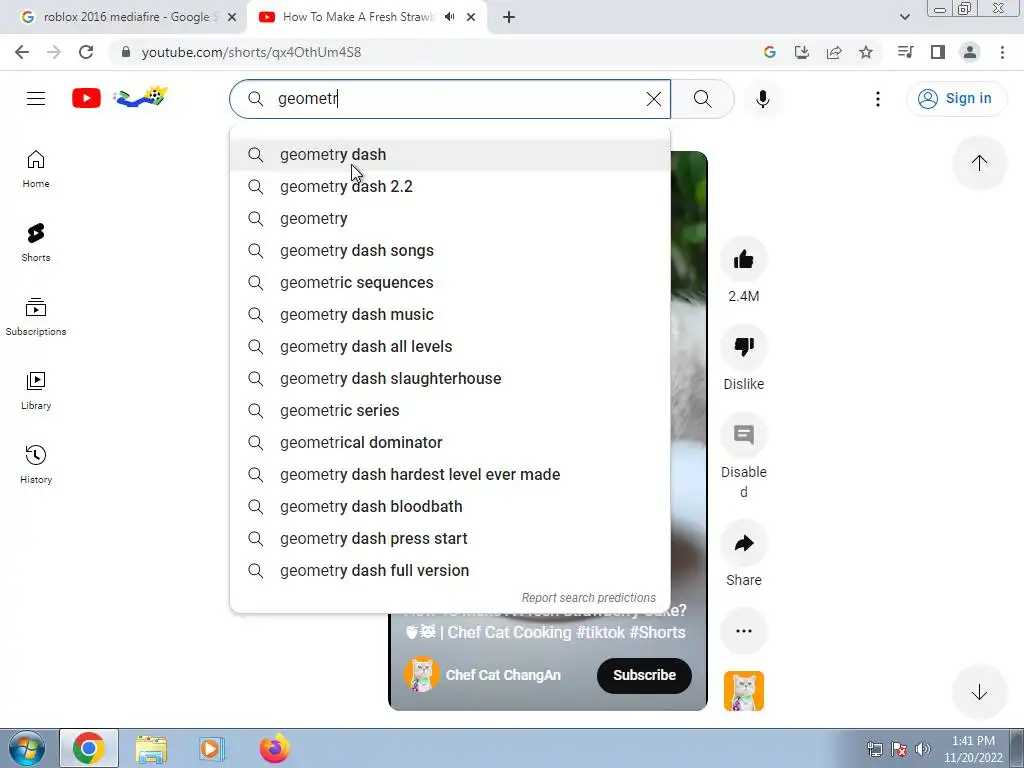
Task: Click the YouTube logo
Action: 86,99
